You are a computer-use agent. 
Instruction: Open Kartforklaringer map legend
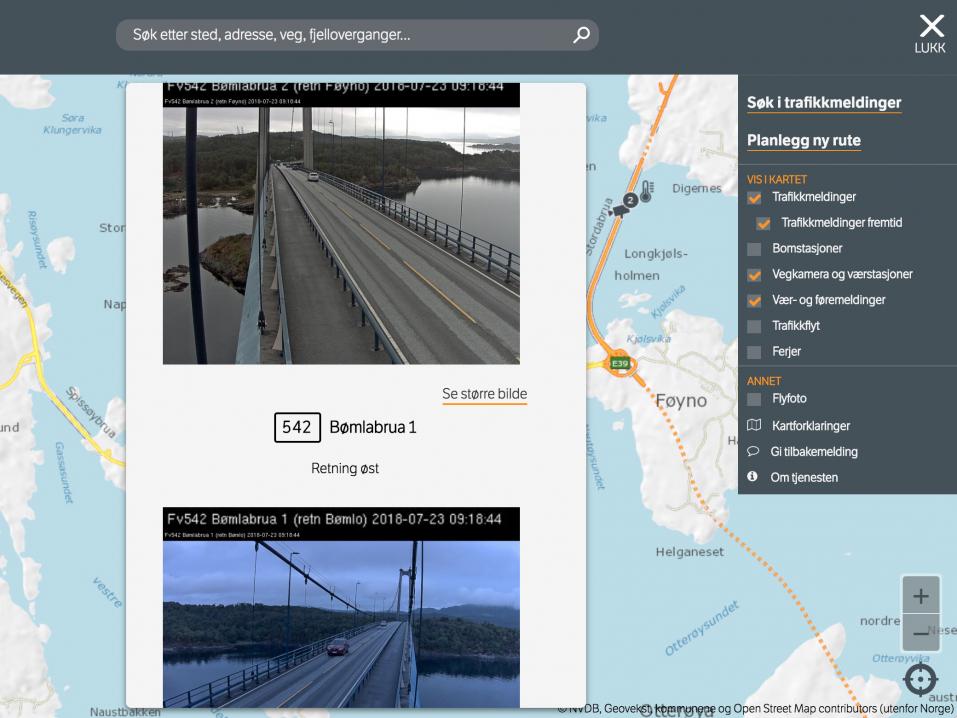pyautogui.click(x=810, y=426)
